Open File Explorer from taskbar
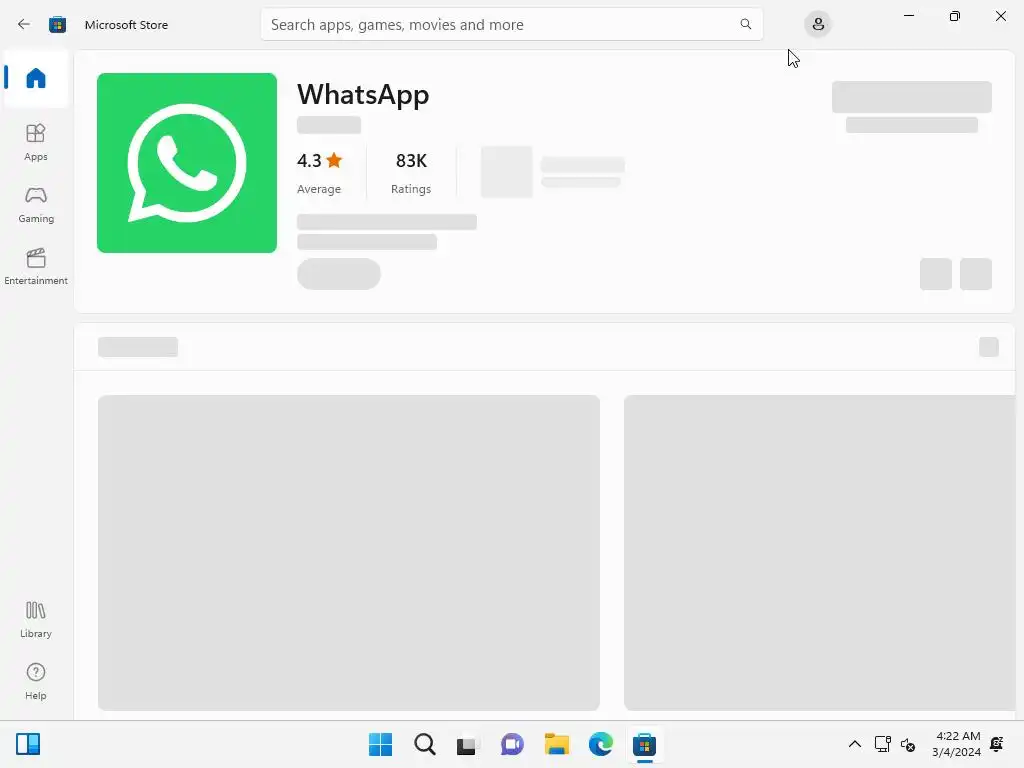The width and height of the screenshot is (1024, 768). (556, 744)
